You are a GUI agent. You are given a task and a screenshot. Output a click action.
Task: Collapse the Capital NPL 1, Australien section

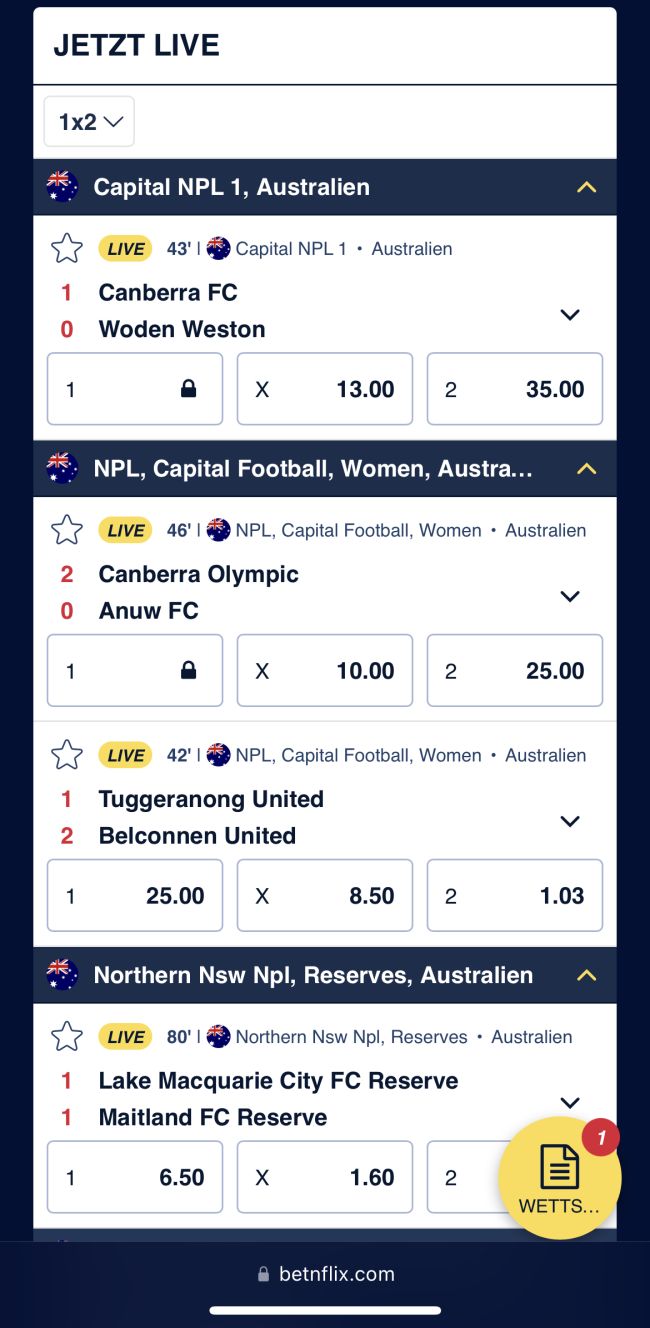[x=586, y=187]
